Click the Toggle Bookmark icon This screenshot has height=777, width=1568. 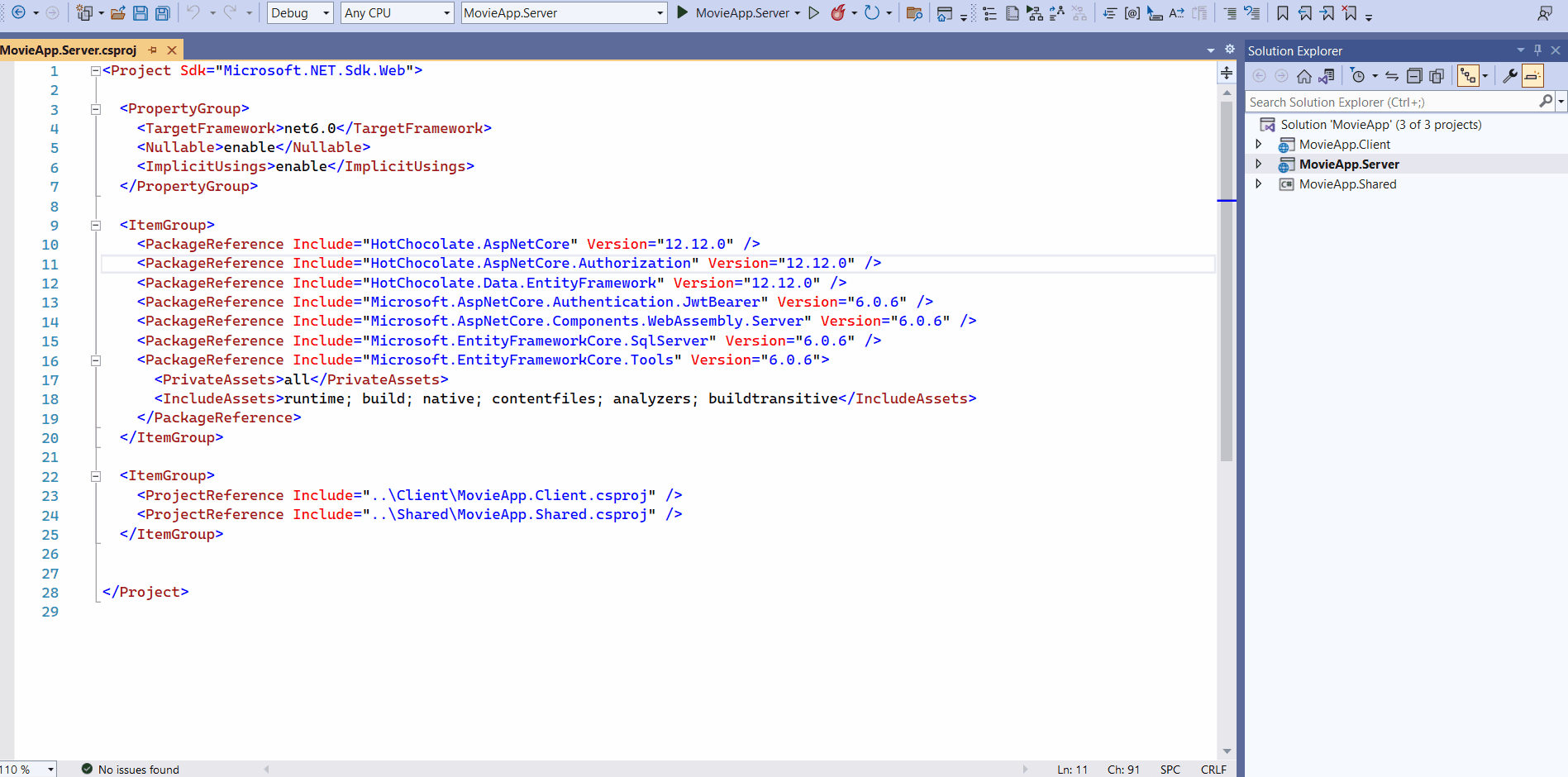click(x=1282, y=13)
